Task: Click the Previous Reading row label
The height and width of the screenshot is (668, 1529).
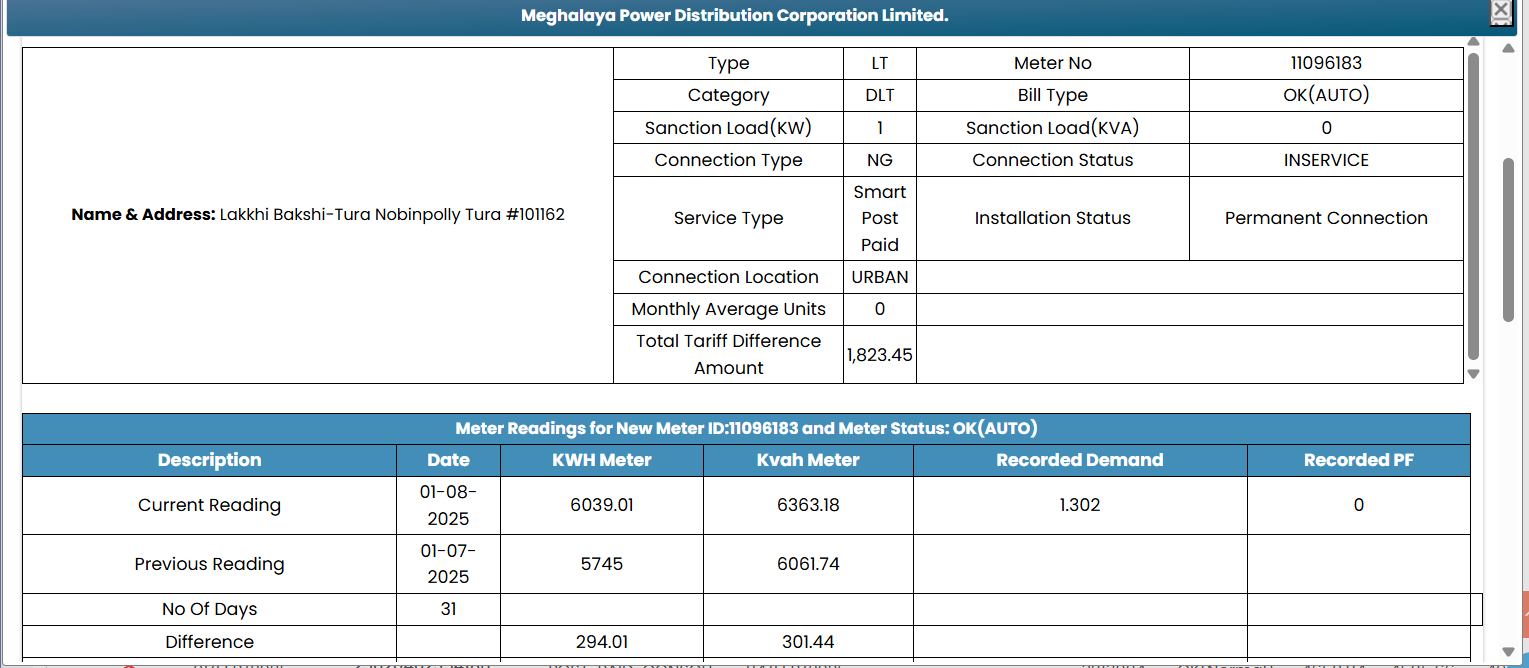Action: click(x=209, y=564)
